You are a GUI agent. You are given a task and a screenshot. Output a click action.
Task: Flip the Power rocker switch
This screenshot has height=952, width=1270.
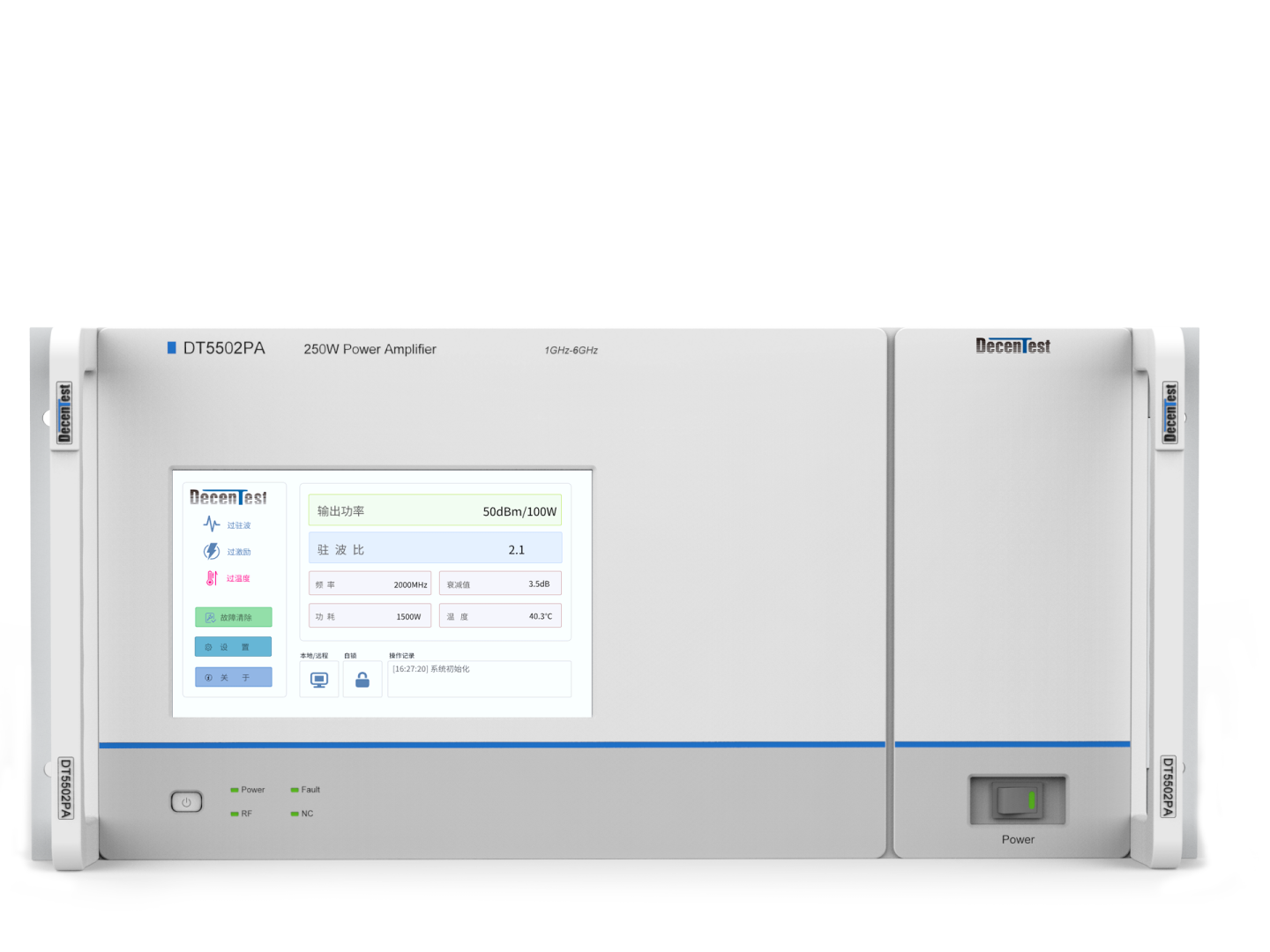coord(1019,800)
